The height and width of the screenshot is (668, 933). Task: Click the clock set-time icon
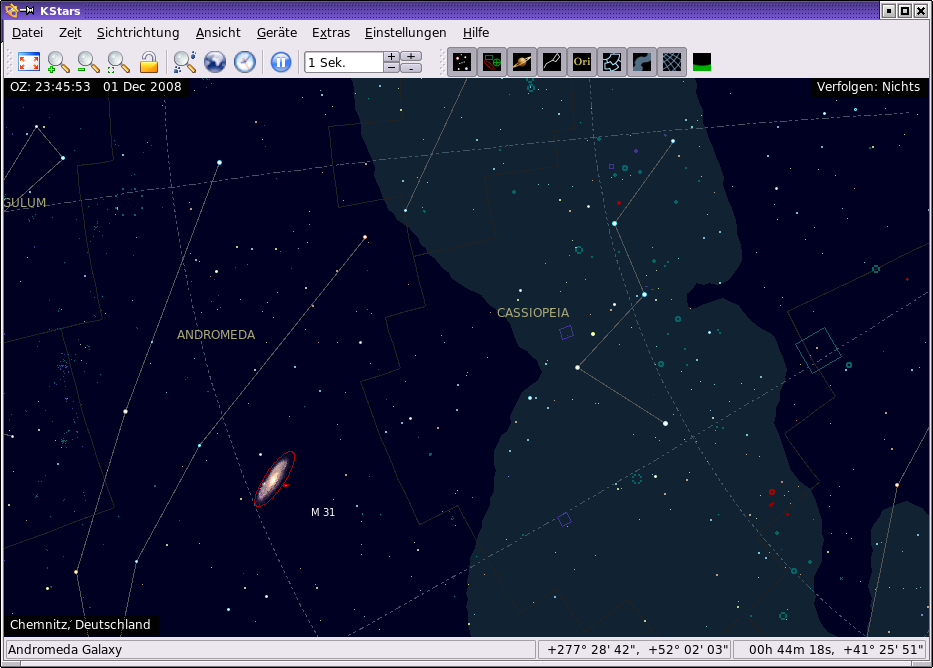pyautogui.click(x=245, y=62)
